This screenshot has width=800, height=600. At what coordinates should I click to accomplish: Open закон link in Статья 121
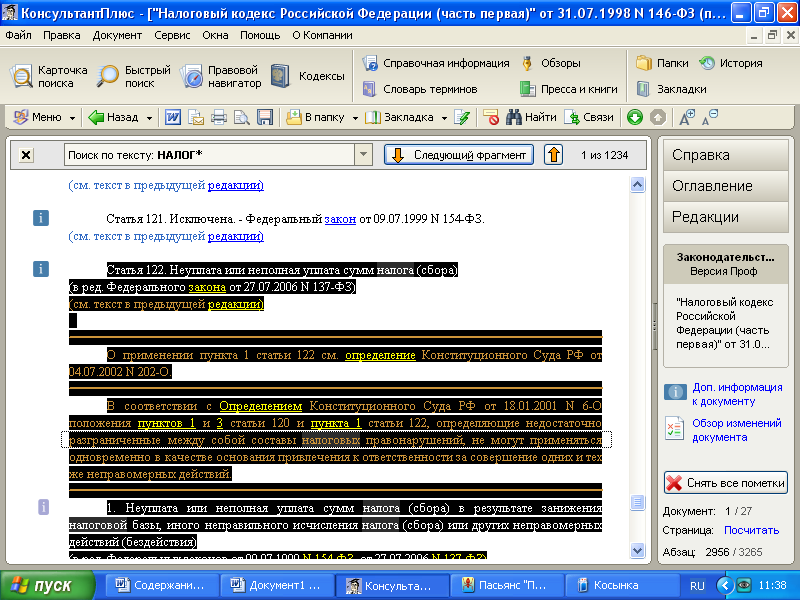[340, 219]
